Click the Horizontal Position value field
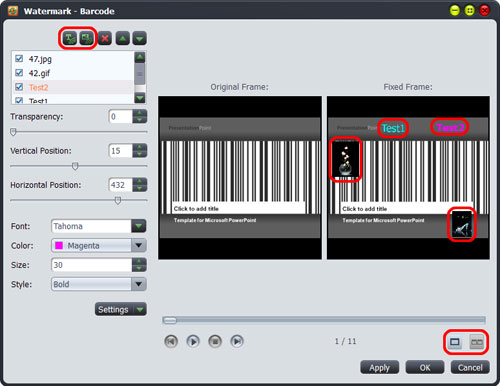The width and height of the screenshot is (500, 386). [x=120, y=185]
